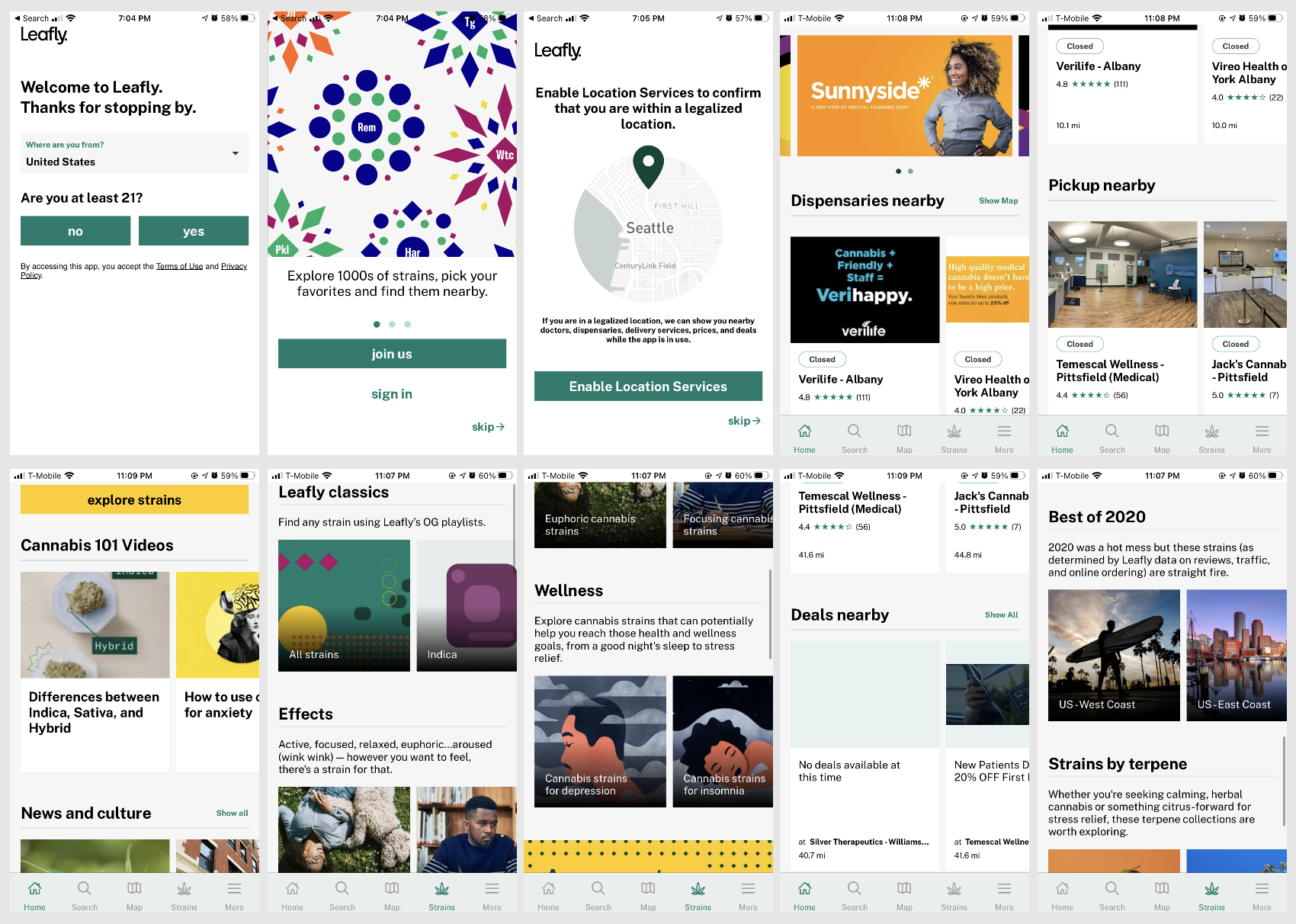
Task: Tap the More icon on Deals nearby screen
Action: (x=1004, y=896)
